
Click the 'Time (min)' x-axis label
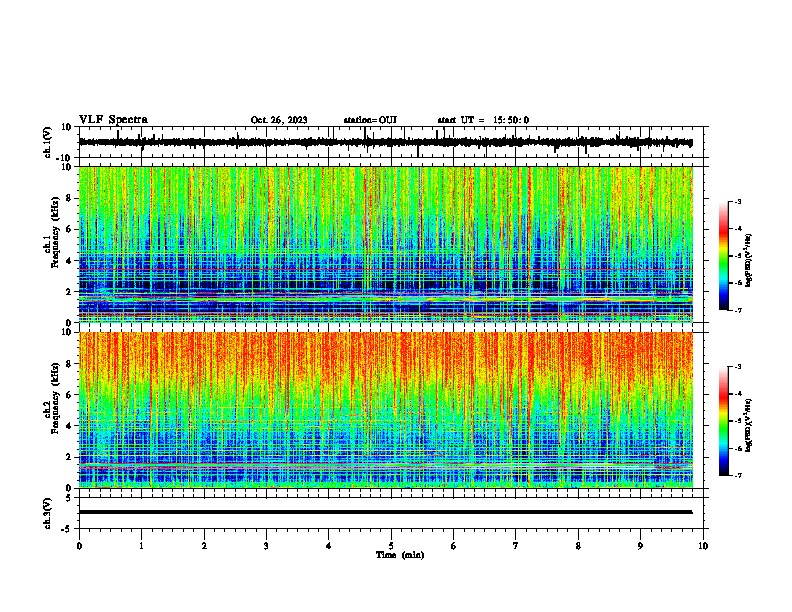tap(400, 555)
